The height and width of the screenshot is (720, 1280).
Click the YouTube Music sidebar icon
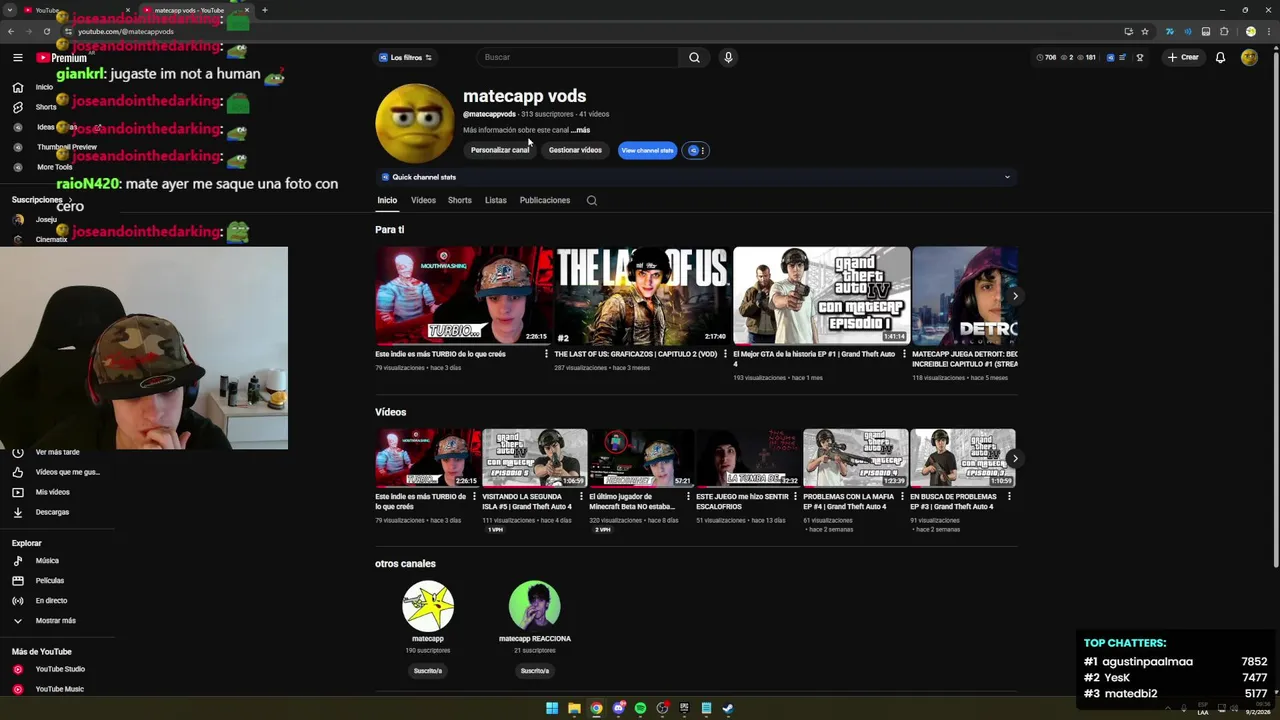pos(18,689)
